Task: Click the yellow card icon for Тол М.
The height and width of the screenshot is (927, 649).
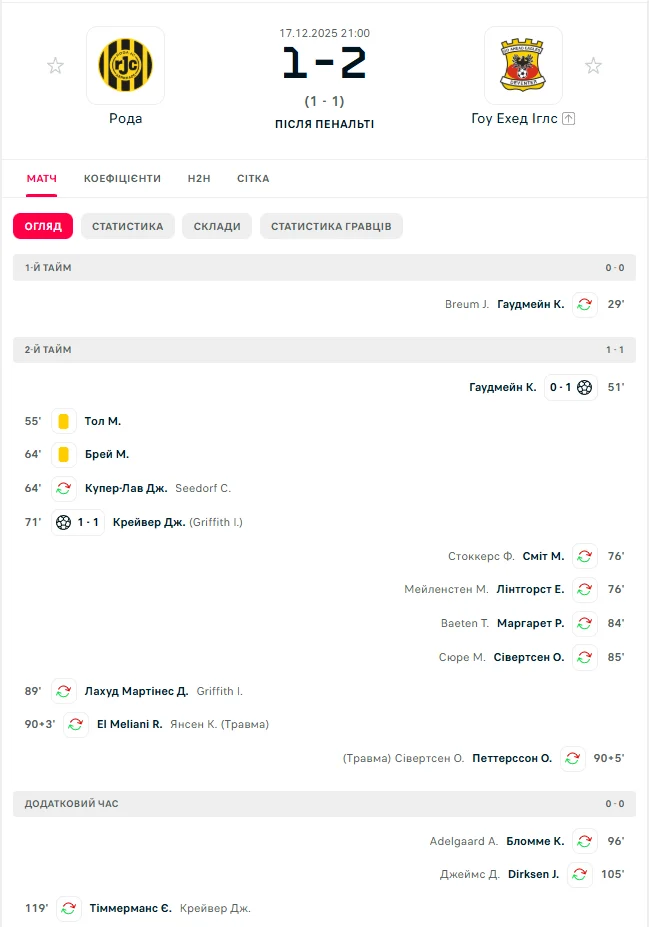Action: click(x=64, y=422)
